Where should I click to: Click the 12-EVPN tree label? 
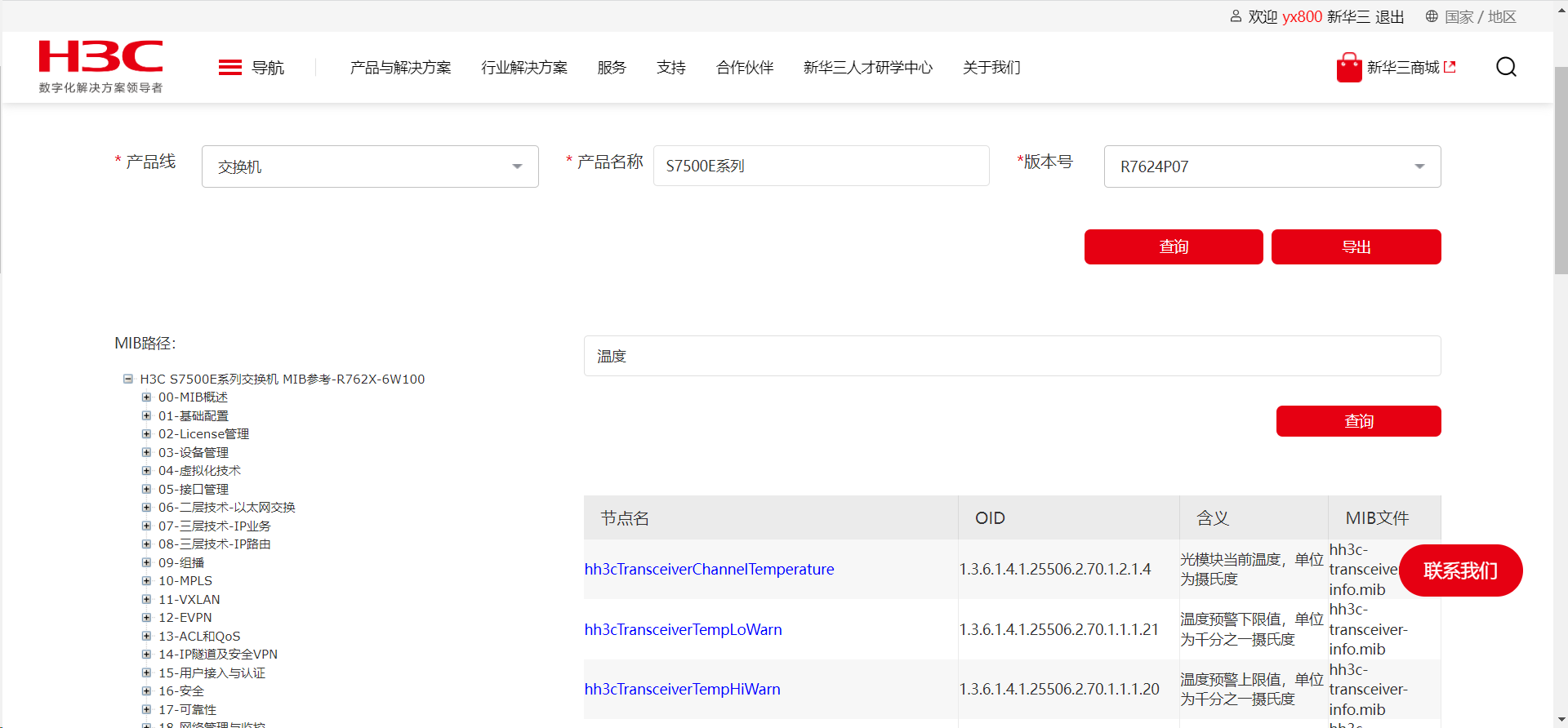[185, 618]
